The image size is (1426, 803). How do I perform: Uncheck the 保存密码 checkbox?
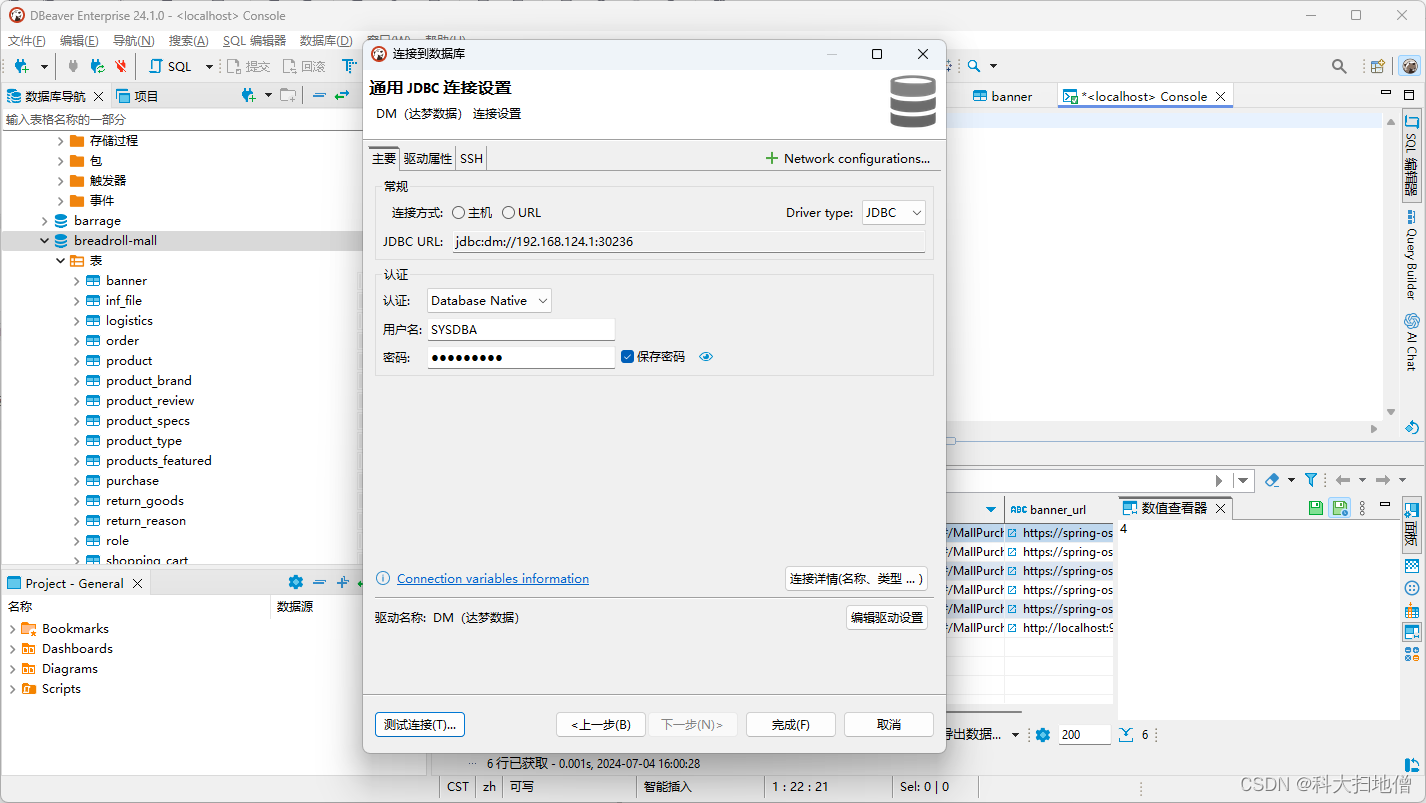[628, 357]
